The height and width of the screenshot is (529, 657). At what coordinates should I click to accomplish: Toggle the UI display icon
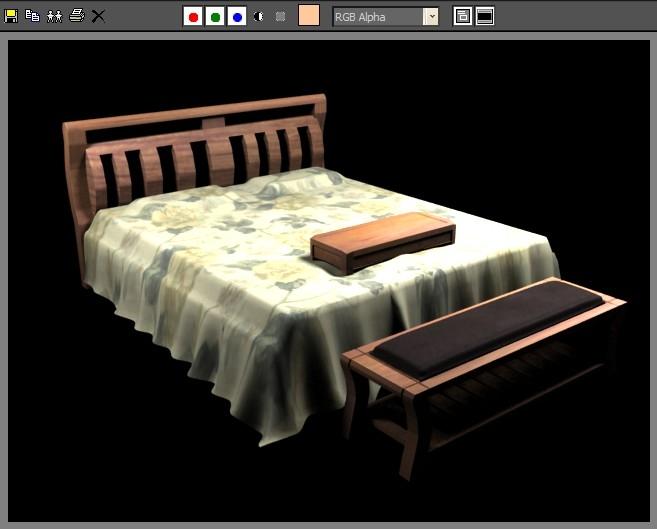pyautogui.click(x=485, y=16)
